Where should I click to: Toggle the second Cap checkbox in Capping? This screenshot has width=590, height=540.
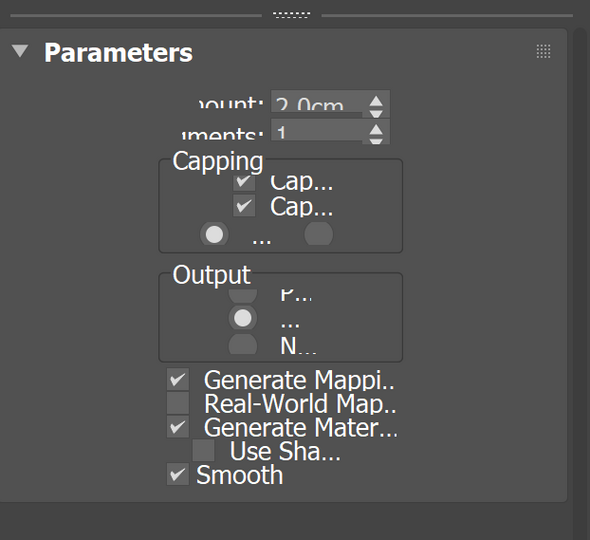click(244, 205)
